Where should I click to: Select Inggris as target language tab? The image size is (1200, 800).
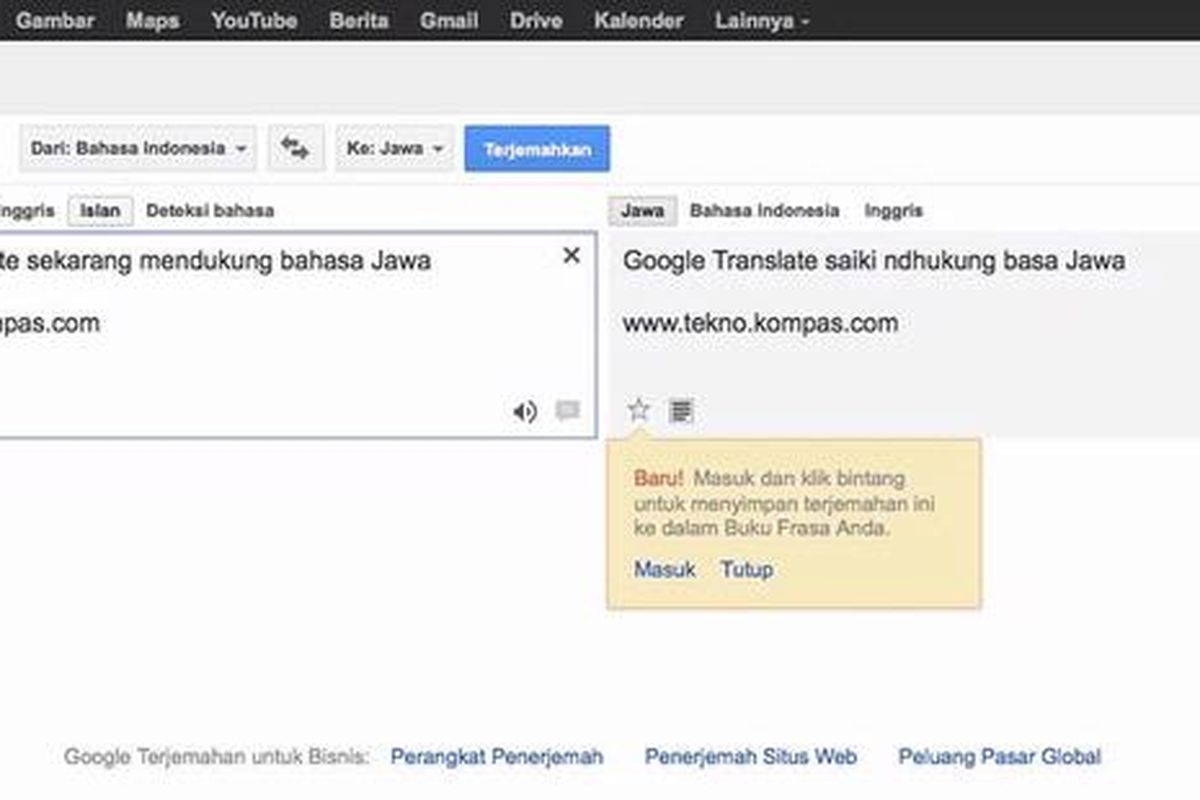click(x=893, y=211)
